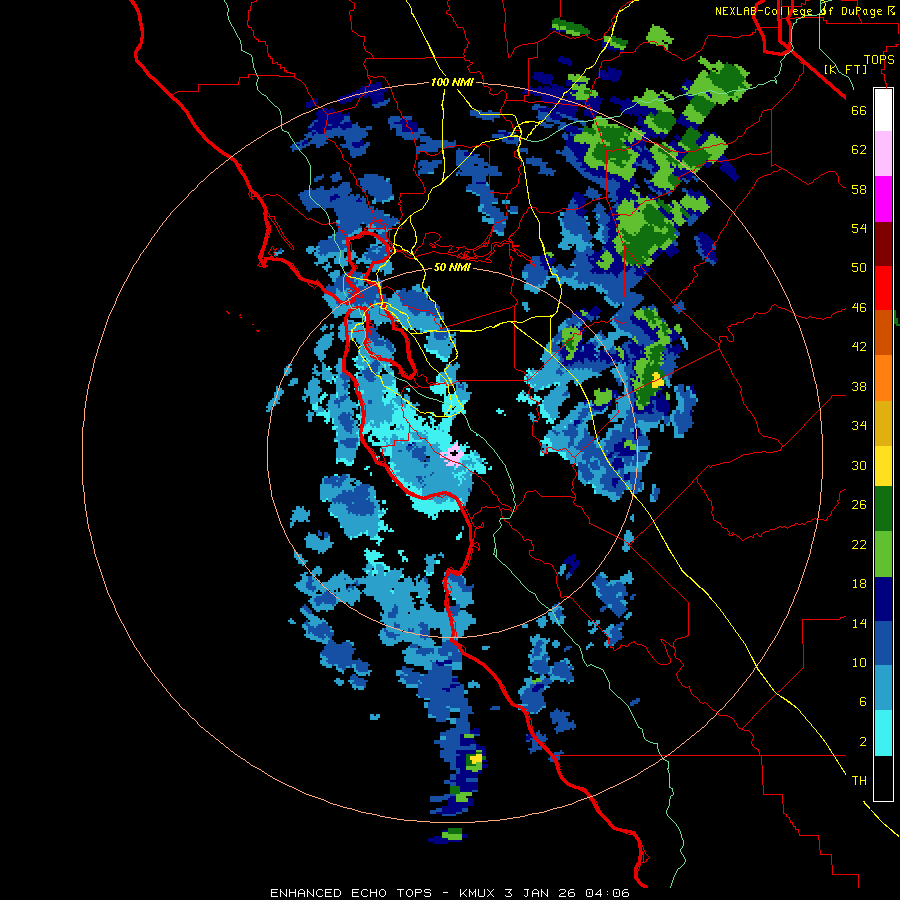900x900 pixels.
Task: Click the legend value 10
Action: click(859, 662)
